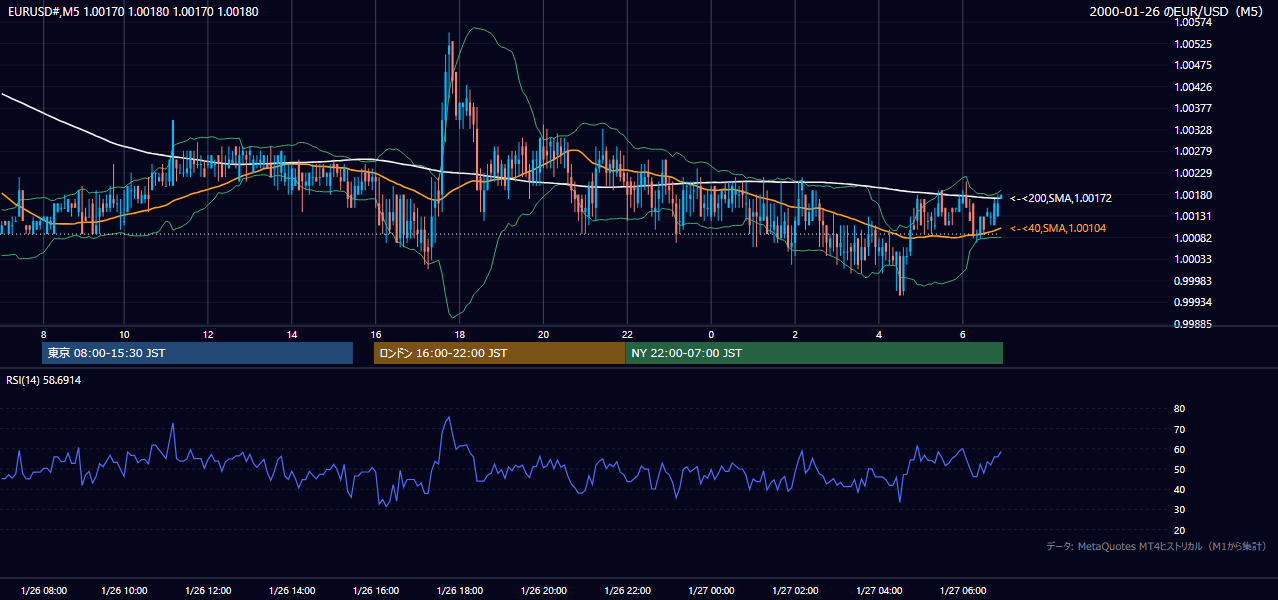Select the Tokyo 08:00-15:30 JST session bar
The width and height of the screenshot is (1278, 600).
[x=197, y=353]
